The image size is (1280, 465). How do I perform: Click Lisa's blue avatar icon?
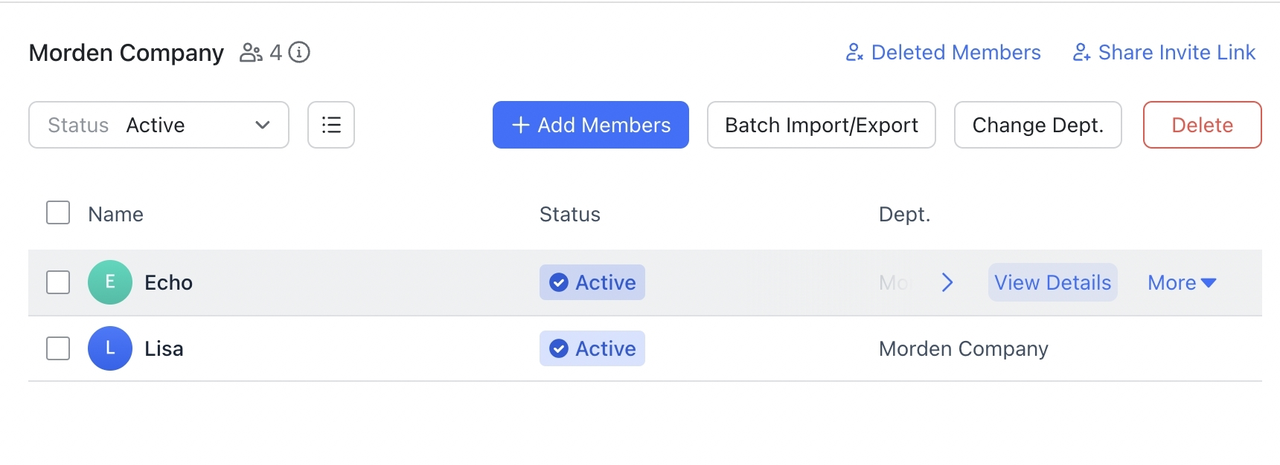pos(110,349)
